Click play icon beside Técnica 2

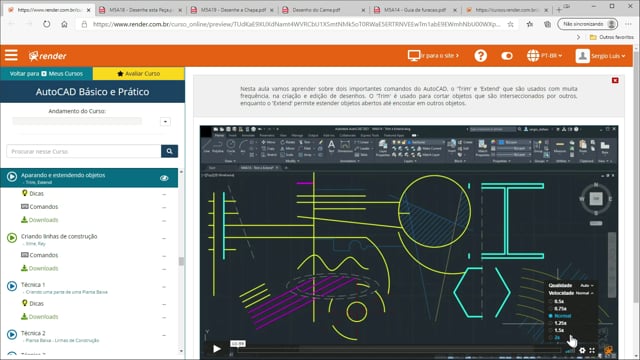click(x=12, y=334)
